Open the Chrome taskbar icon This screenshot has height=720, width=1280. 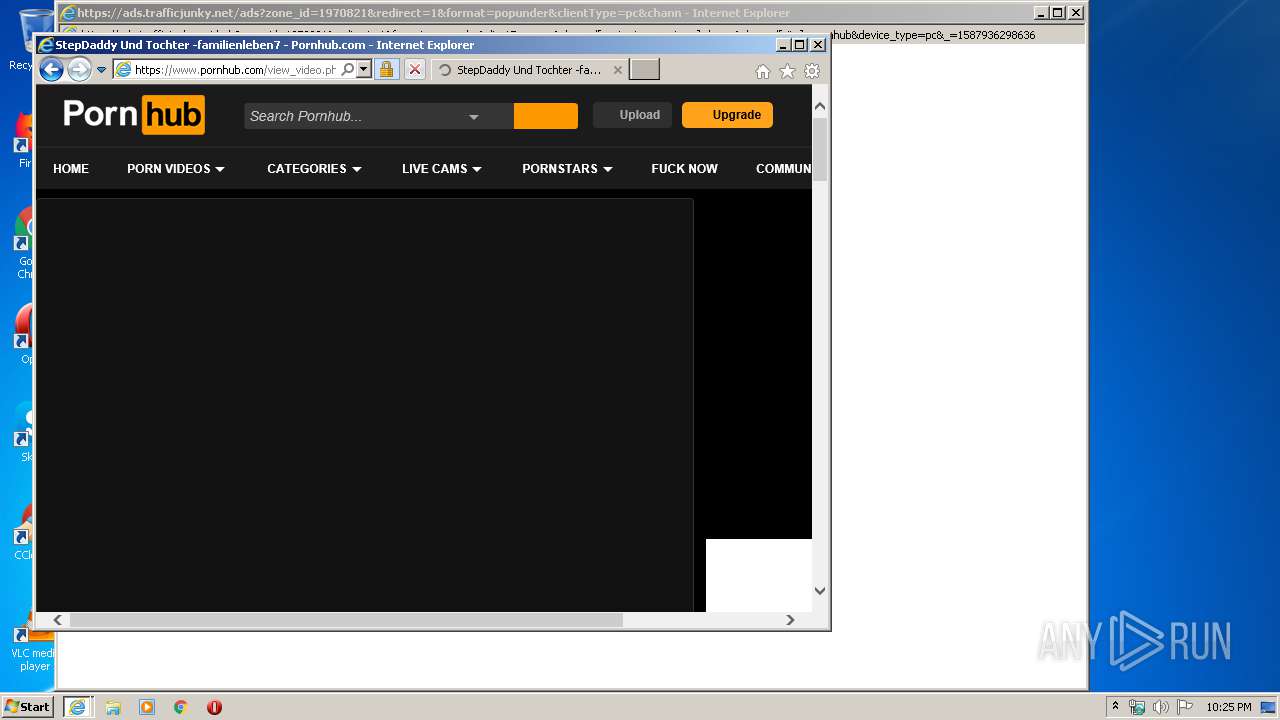pos(181,707)
